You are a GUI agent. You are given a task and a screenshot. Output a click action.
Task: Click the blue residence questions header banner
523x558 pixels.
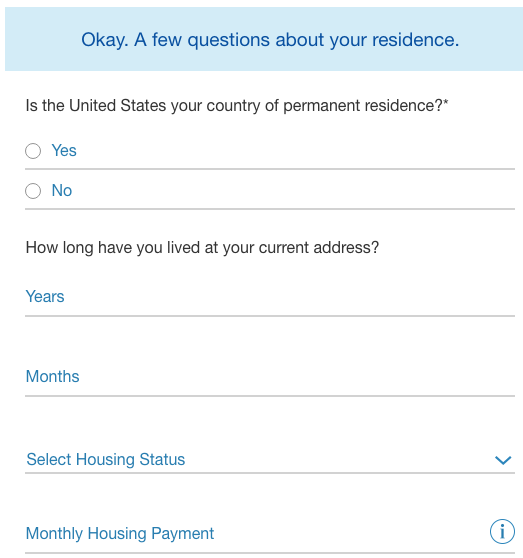click(264, 39)
